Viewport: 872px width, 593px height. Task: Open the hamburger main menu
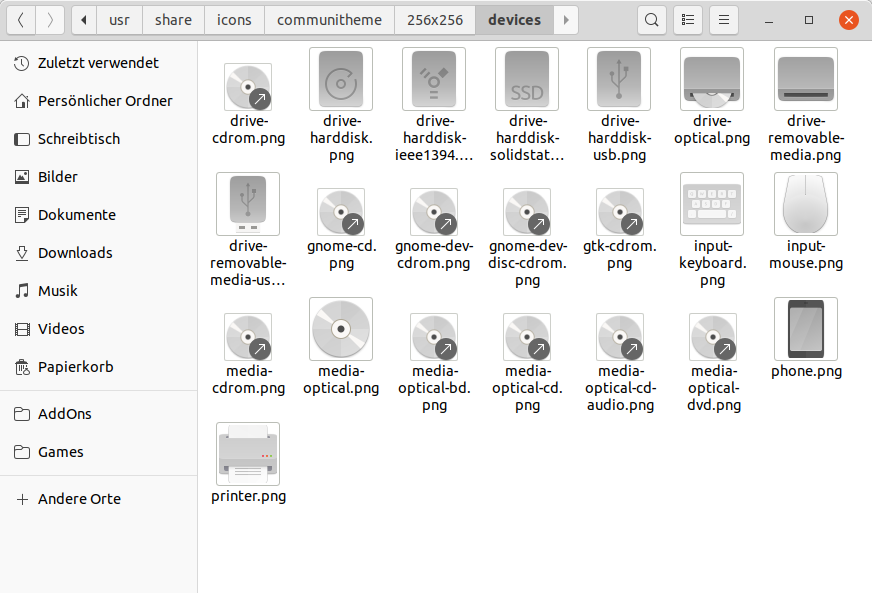724,20
